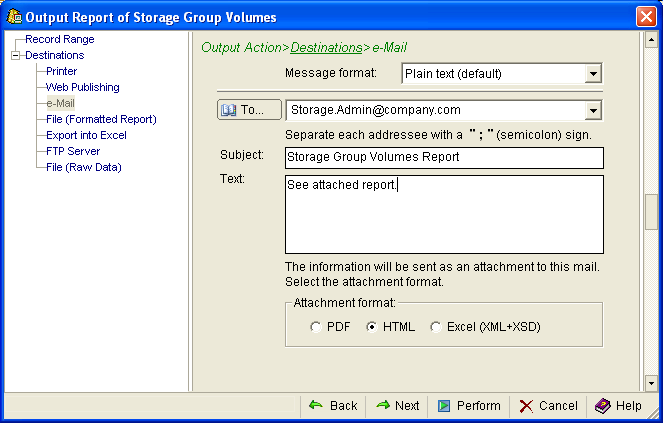Open the address book via To... button
The width and height of the screenshot is (663, 423).
(x=249, y=110)
